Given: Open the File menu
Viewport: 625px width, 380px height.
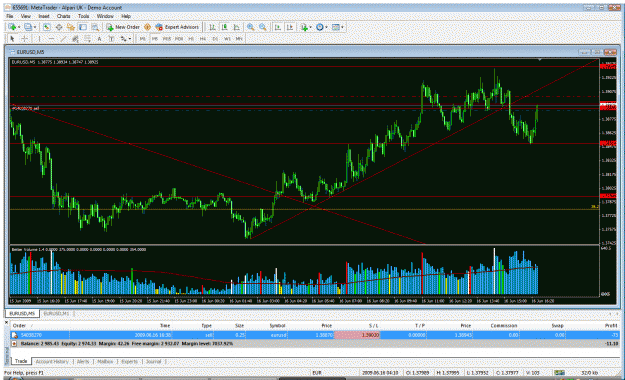Looking at the screenshot, I should click(x=10, y=16).
